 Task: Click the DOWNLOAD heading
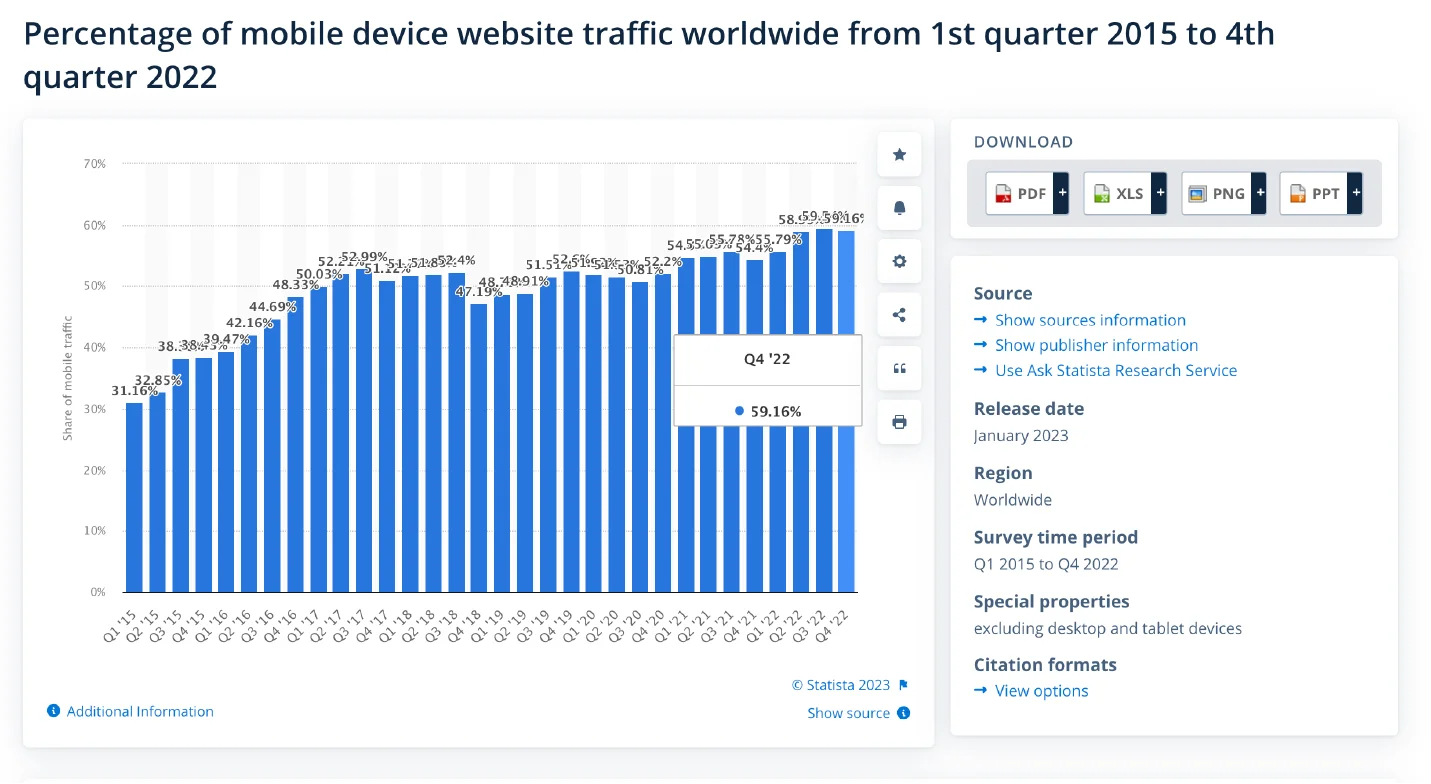pos(1023,142)
